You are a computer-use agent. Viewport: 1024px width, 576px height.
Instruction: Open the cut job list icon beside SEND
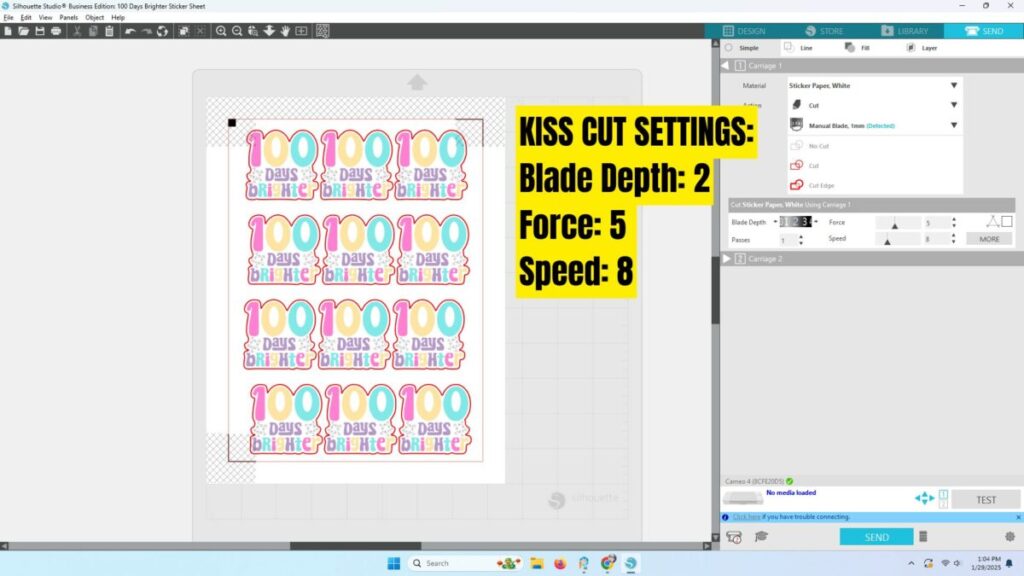(923, 536)
